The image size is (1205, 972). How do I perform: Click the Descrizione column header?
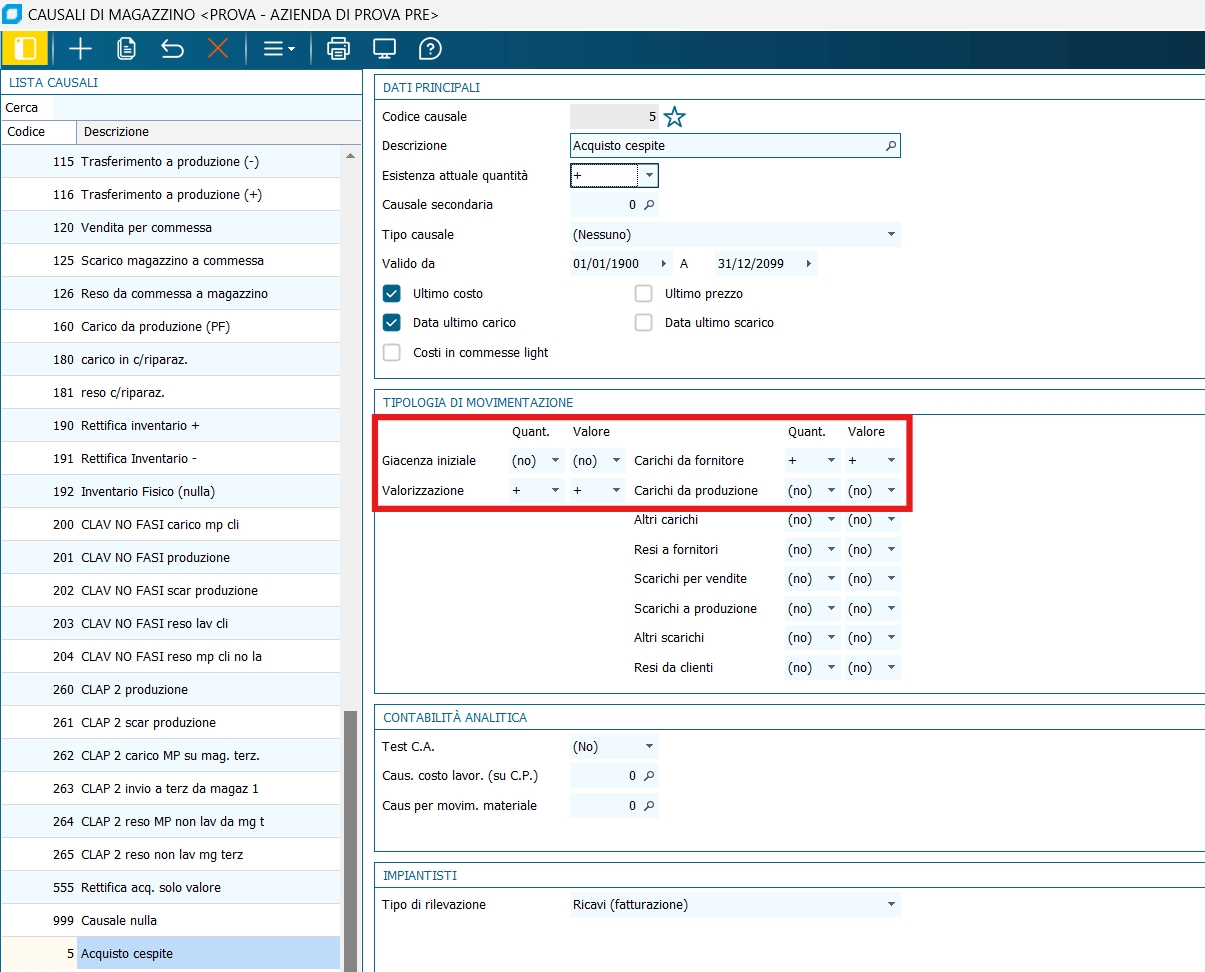pyautogui.click(x=116, y=132)
